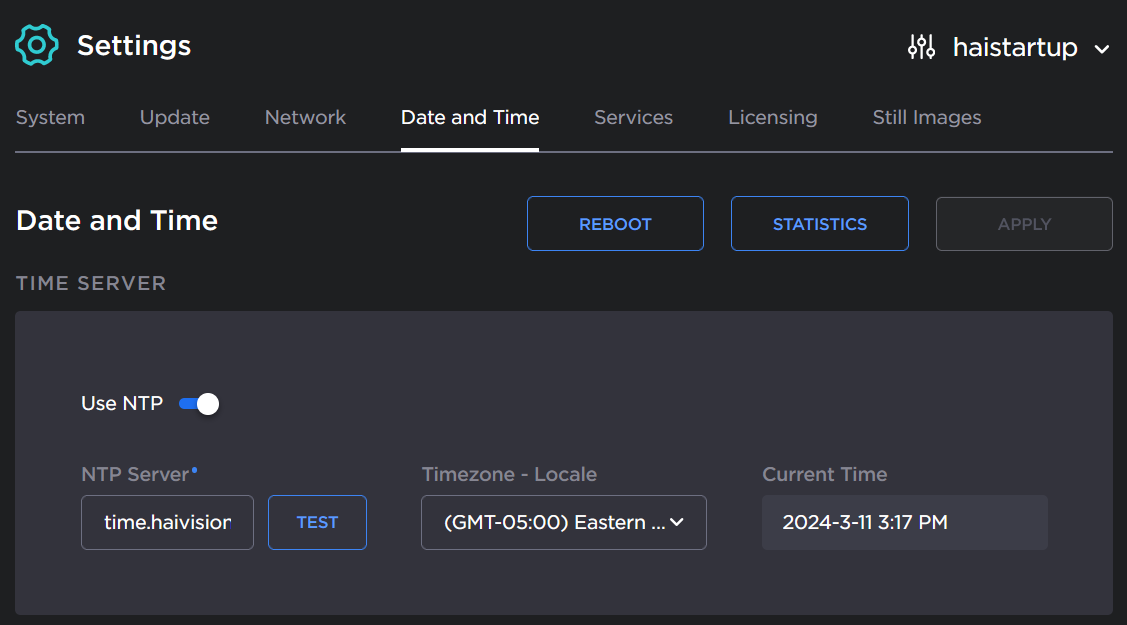The image size is (1127, 625).
Task: Click the Current Time display field
Action: pos(904,522)
